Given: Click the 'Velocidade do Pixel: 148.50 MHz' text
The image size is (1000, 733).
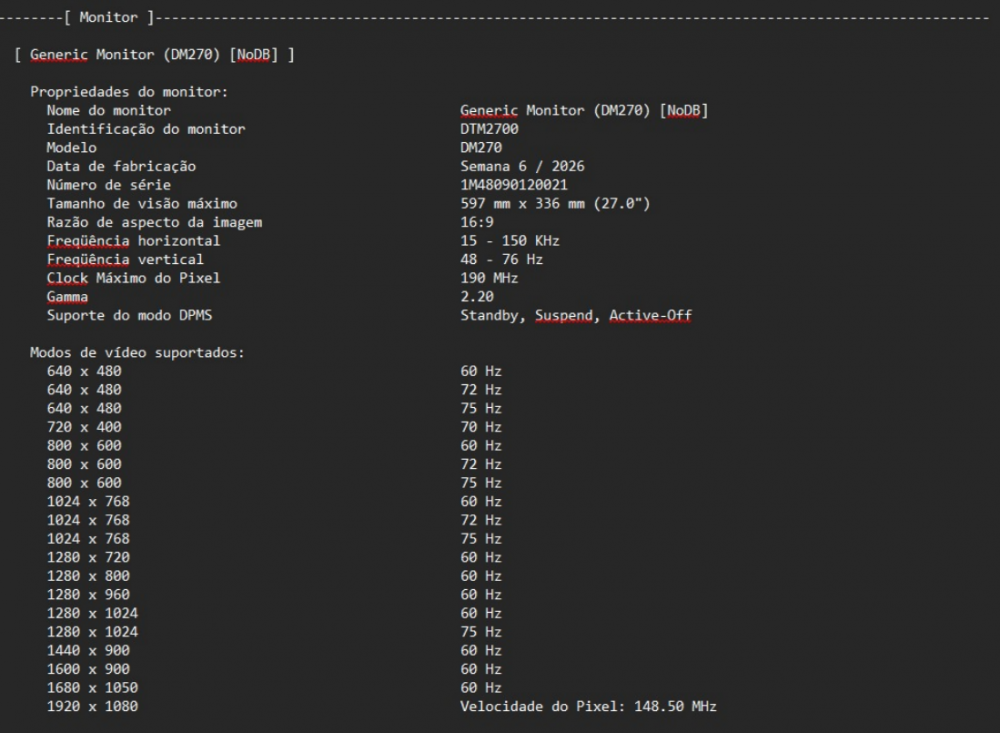Looking at the screenshot, I should pos(588,706).
